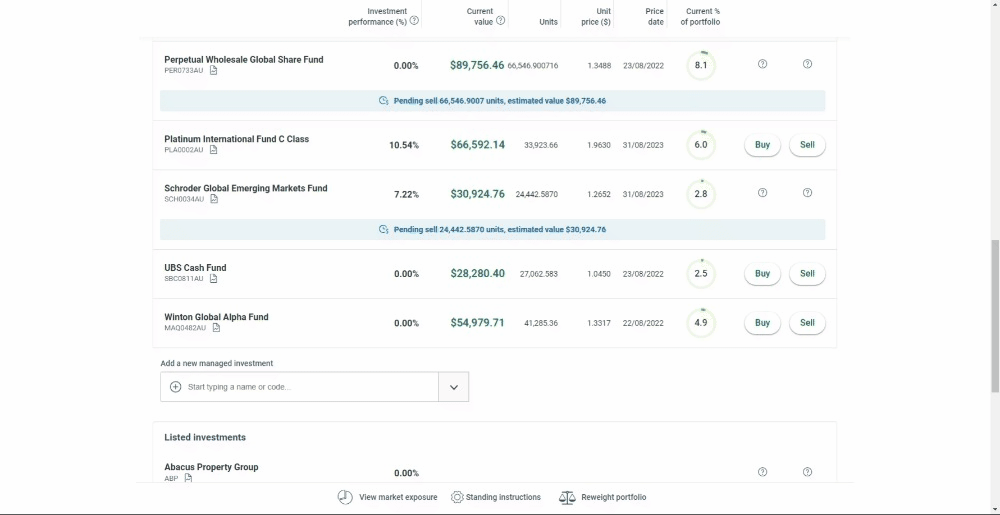Select Winton Global Alpha Fund name
Screen dimensions: 1000x515
[x=216, y=317]
